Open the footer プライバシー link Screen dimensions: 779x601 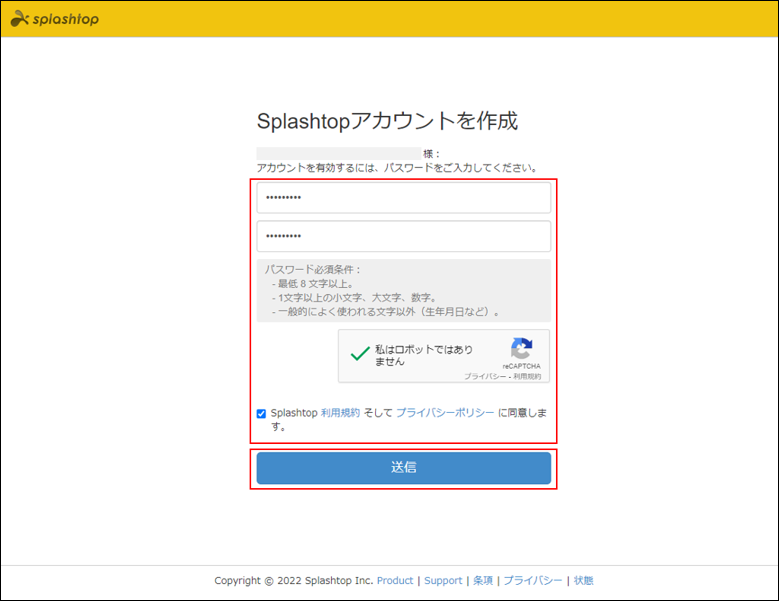pos(533,580)
